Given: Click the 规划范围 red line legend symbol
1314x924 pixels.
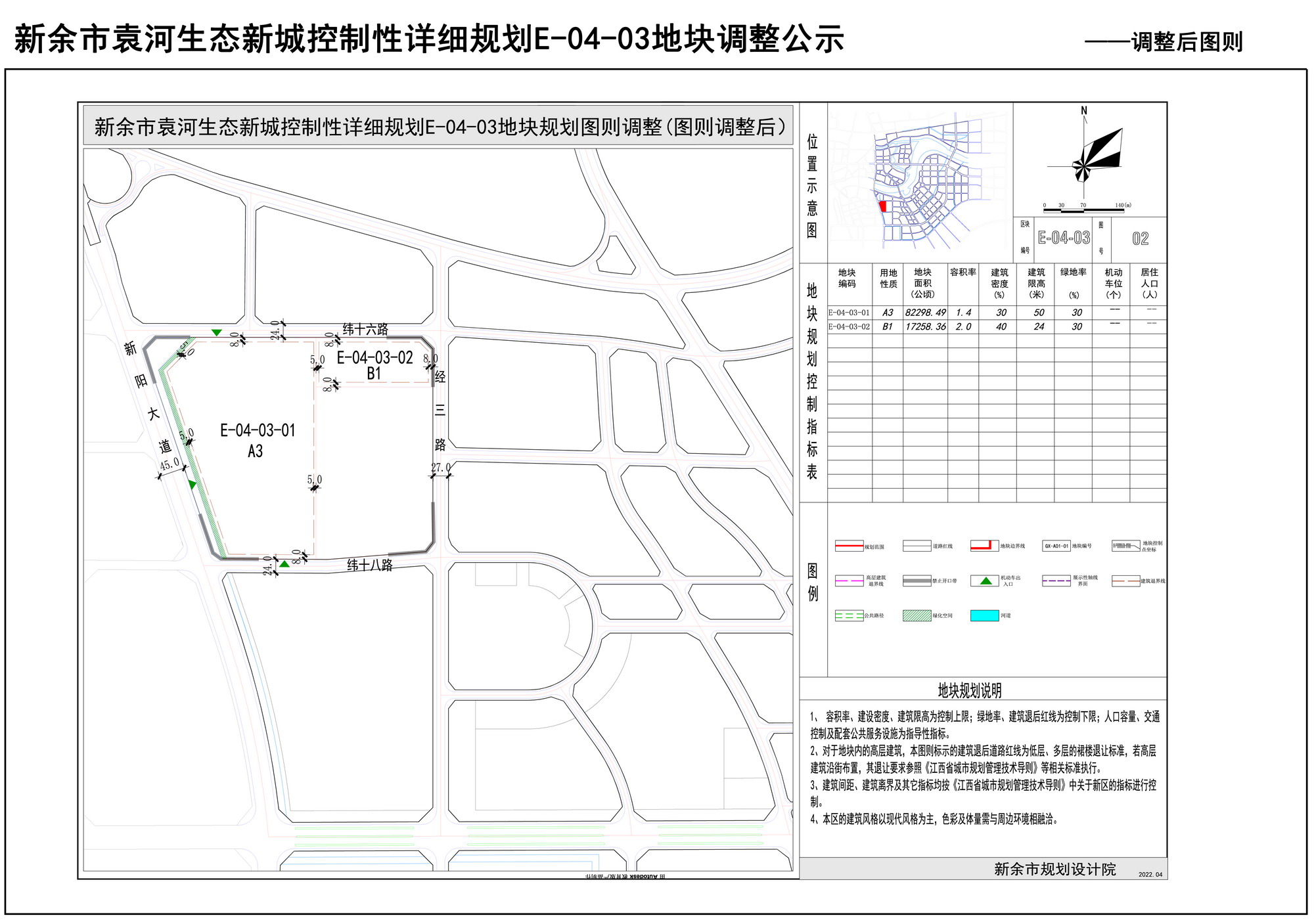Looking at the screenshot, I should (x=849, y=546).
